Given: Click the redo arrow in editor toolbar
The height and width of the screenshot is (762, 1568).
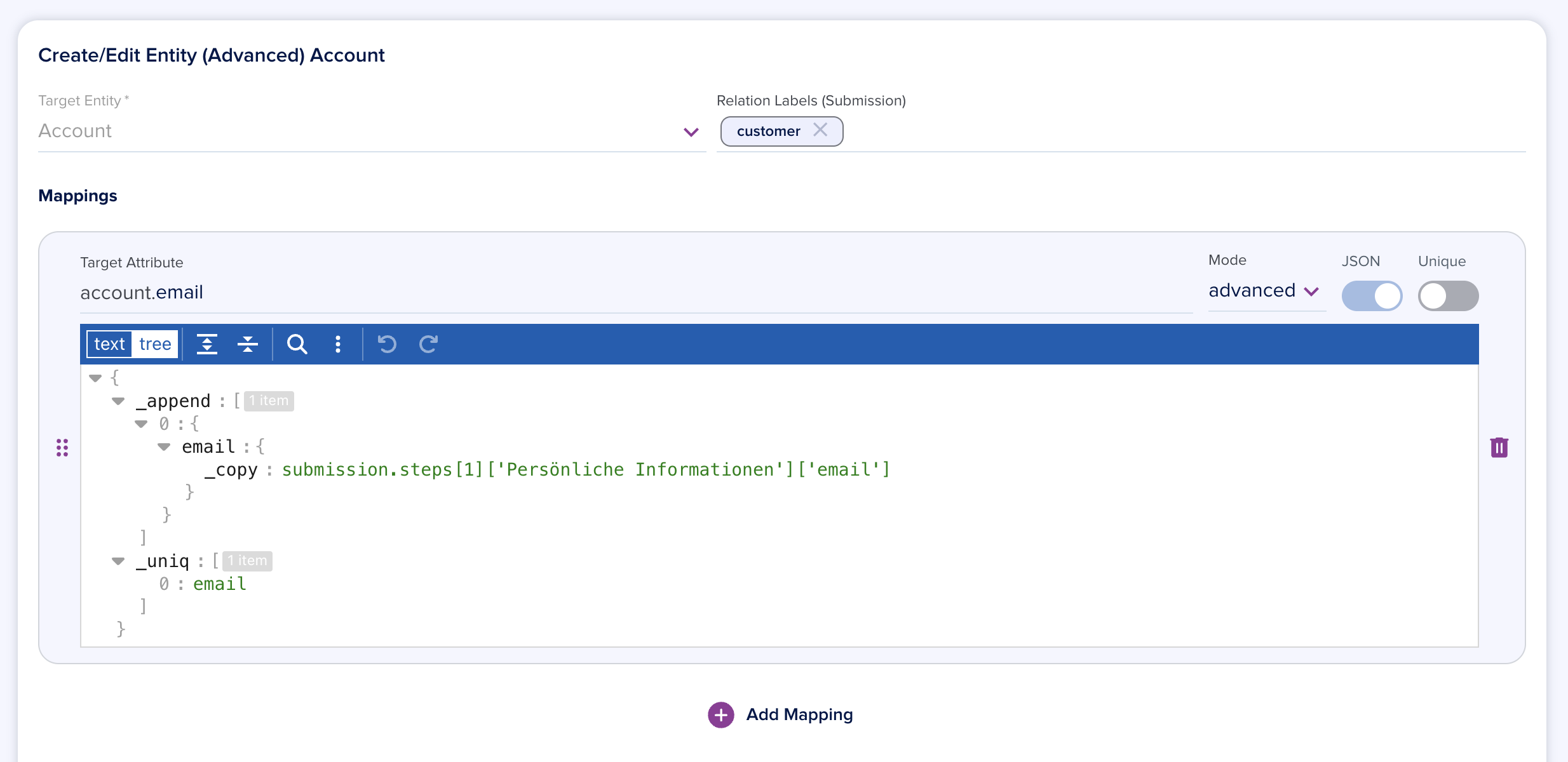Looking at the screenshot, I should click(x=429, y=344).
